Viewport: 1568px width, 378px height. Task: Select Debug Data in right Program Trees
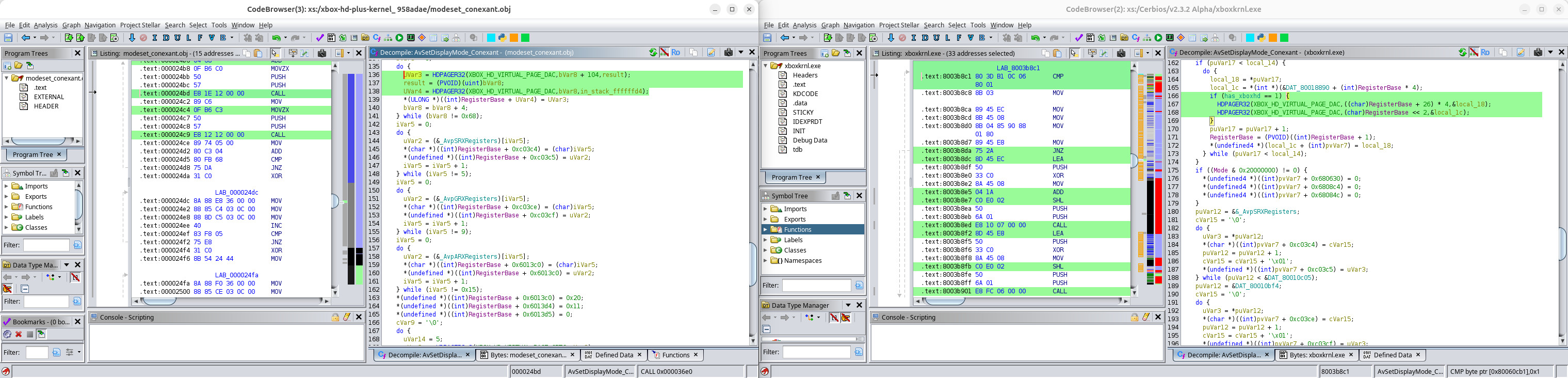click(810, 139)
